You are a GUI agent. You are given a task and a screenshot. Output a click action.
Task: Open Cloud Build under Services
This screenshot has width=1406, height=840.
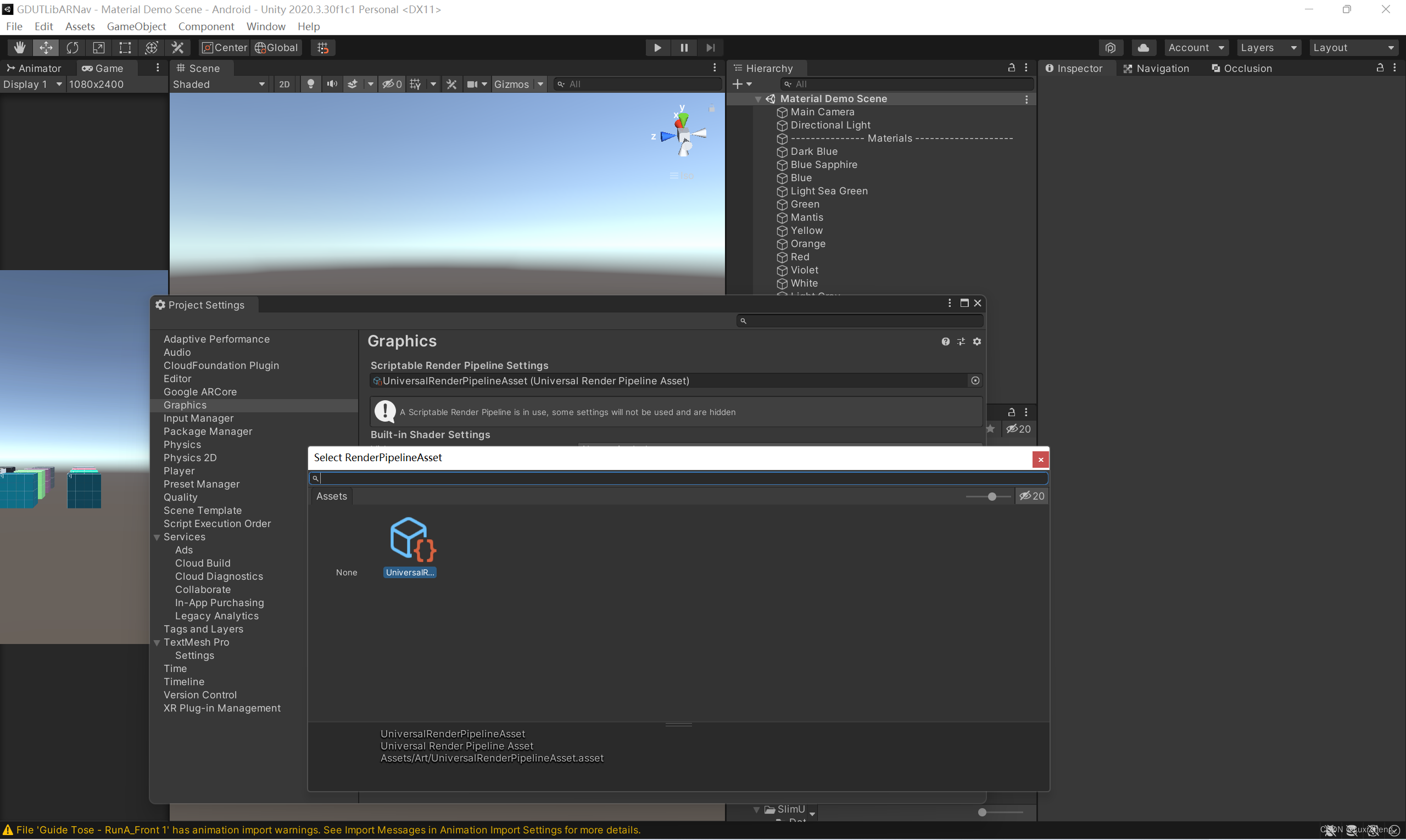pos(203,563)
